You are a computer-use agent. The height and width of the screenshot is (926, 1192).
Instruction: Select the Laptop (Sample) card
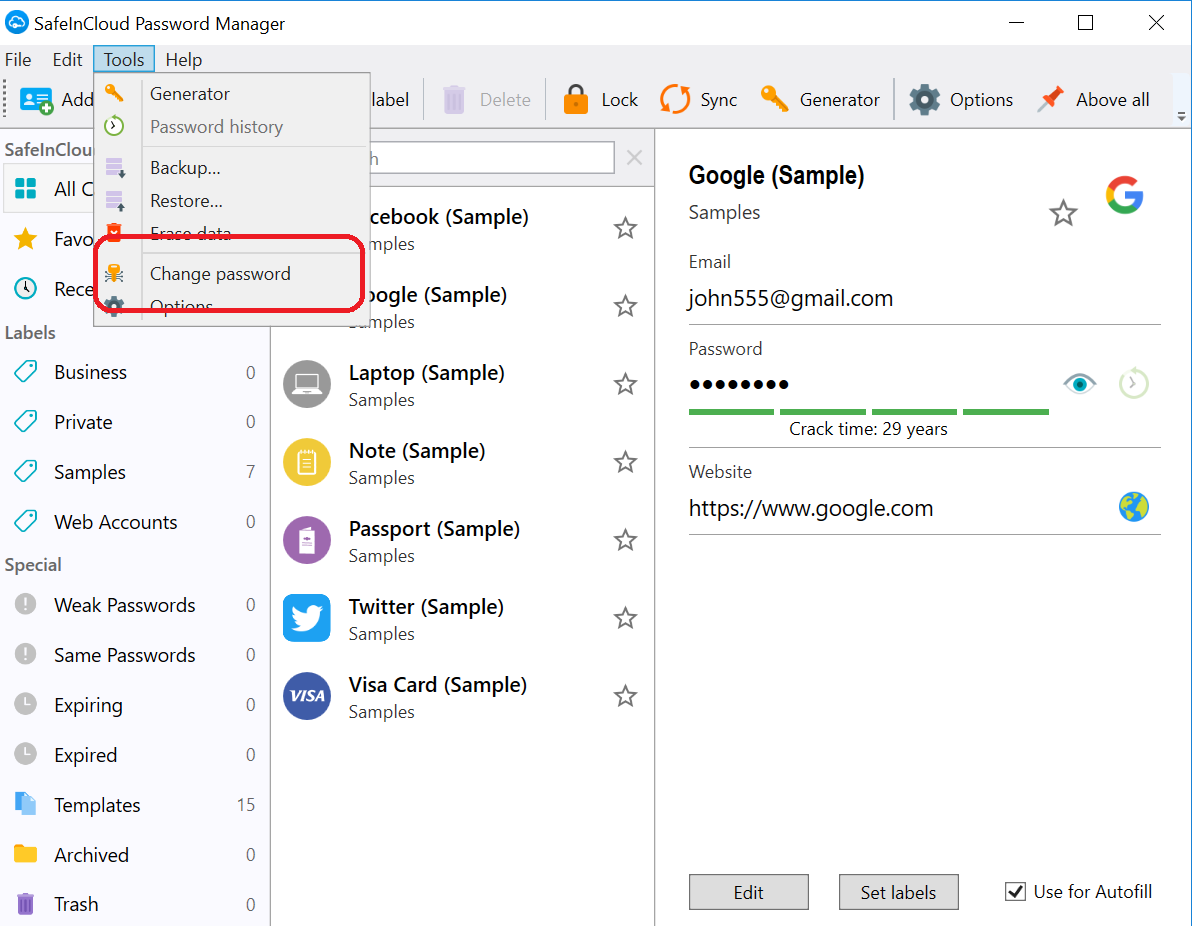click(461, 385)
